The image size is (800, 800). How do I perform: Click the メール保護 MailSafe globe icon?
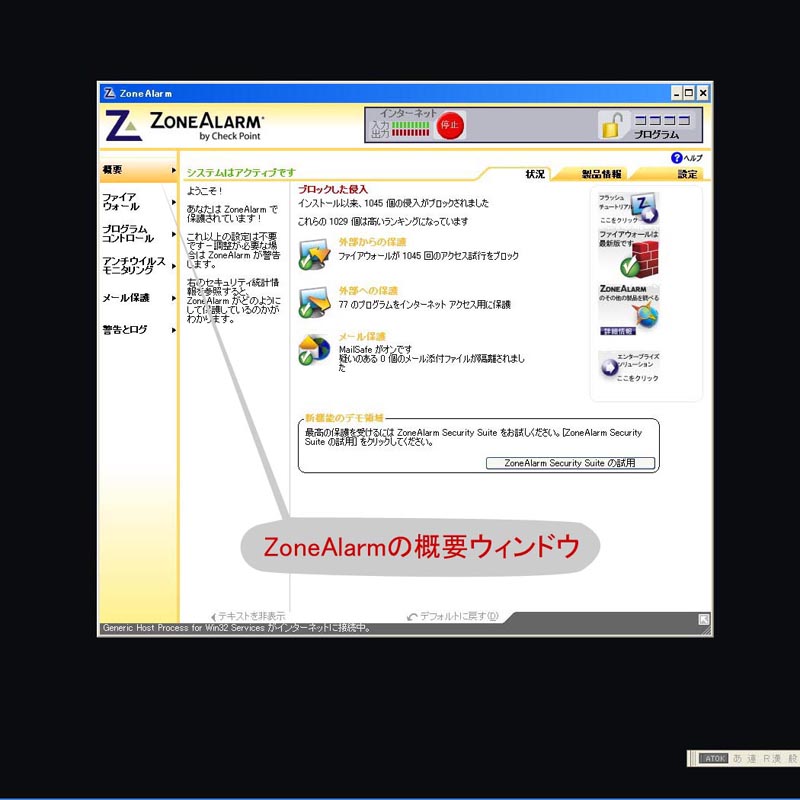click(x=314, y=349)
